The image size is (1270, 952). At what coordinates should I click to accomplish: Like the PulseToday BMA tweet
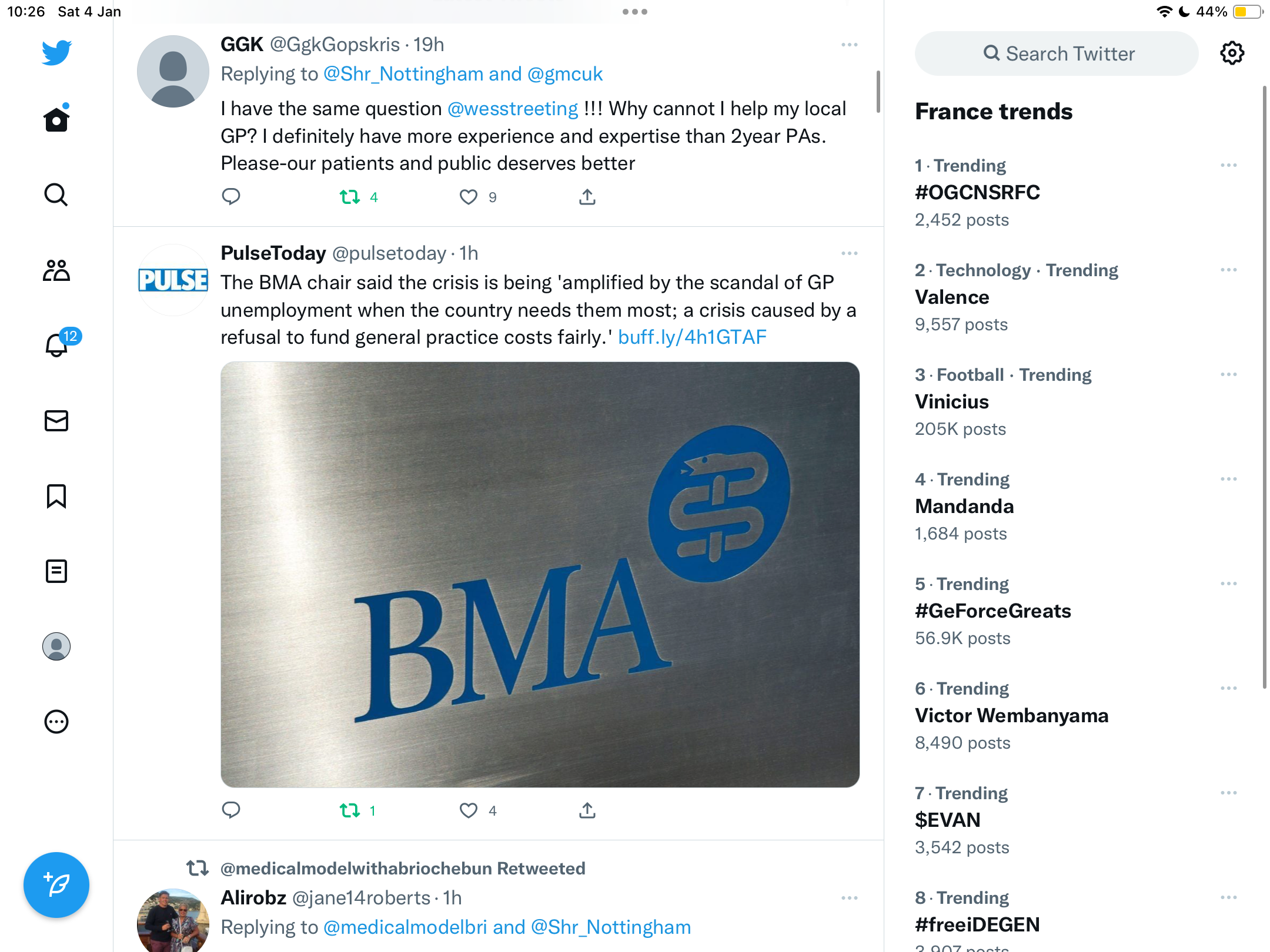(469, 810)
